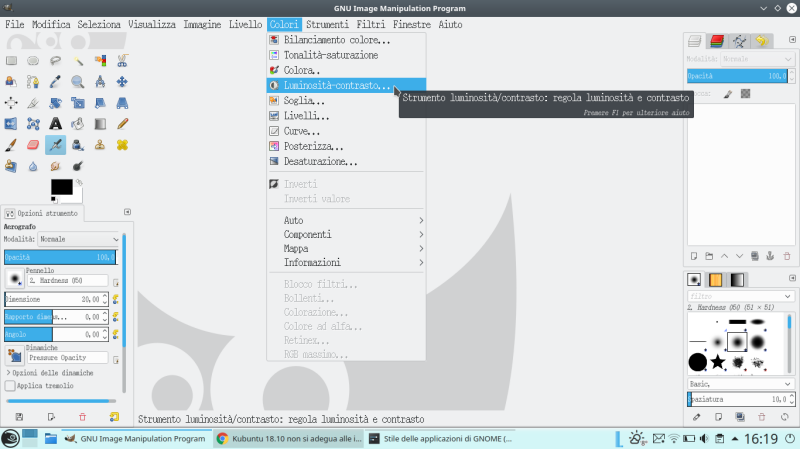This screenshot has height=449, width=800.
Task: Choose Tonalità-saturazione menu entry
Action: (346, 55)
